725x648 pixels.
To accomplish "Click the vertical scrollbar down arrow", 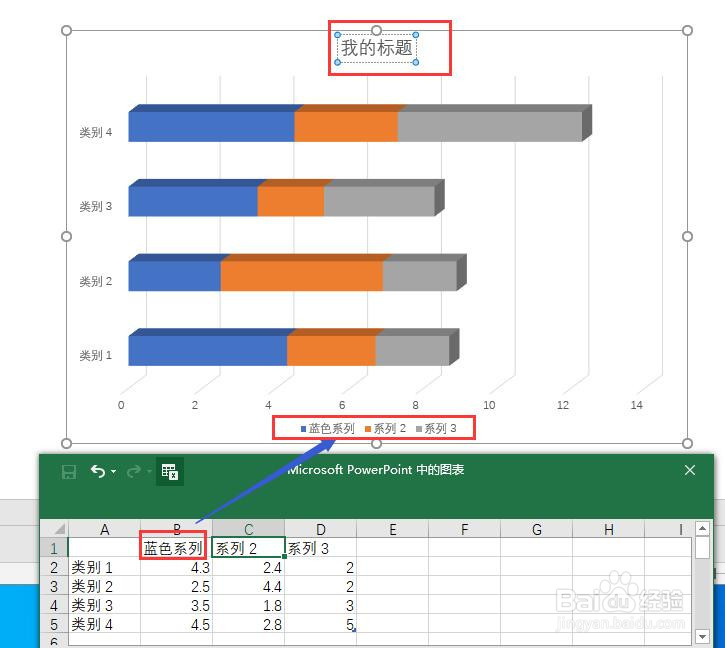I will point(702,637).
